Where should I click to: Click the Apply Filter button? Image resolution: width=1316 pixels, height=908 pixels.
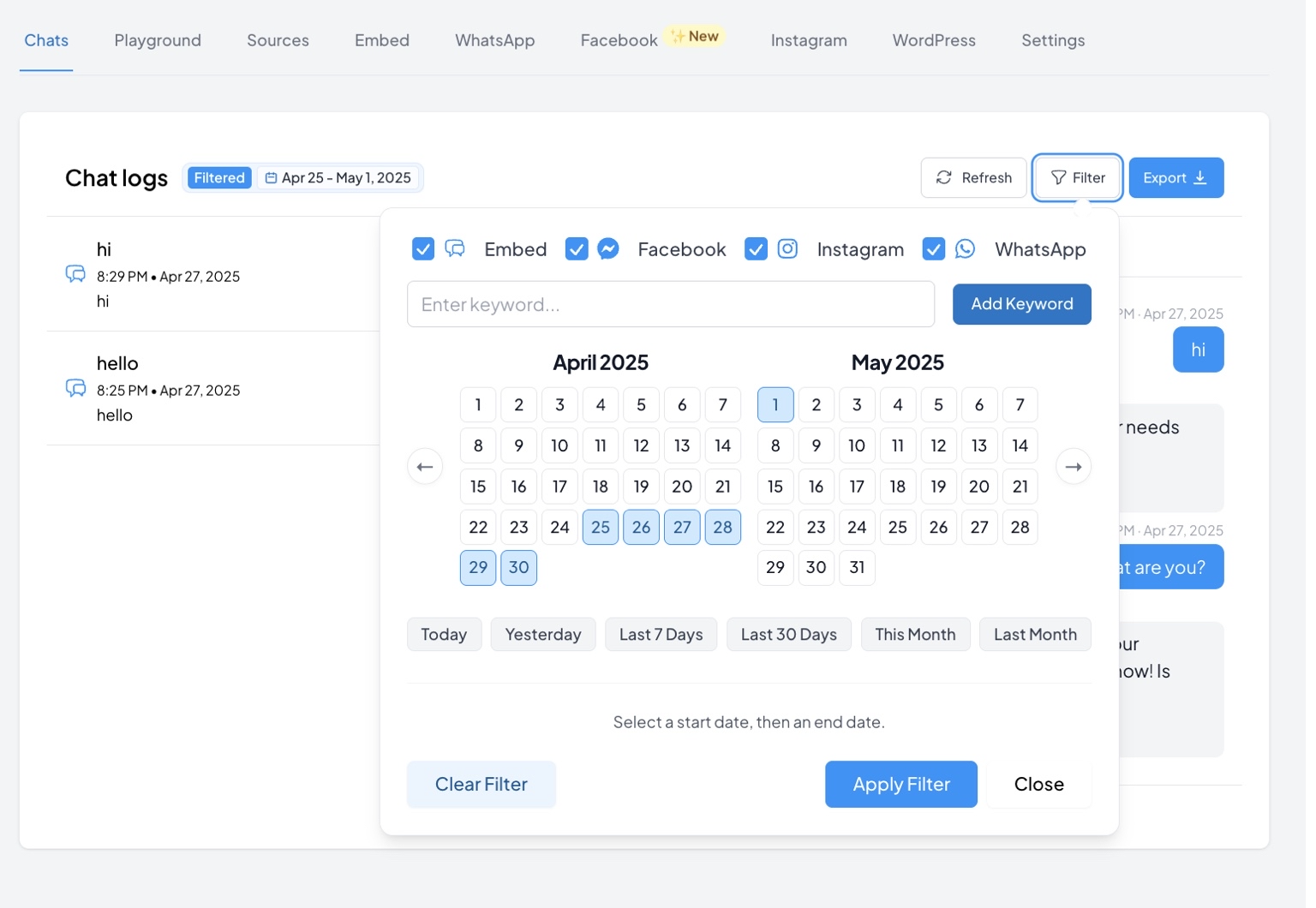pos(901,784)
